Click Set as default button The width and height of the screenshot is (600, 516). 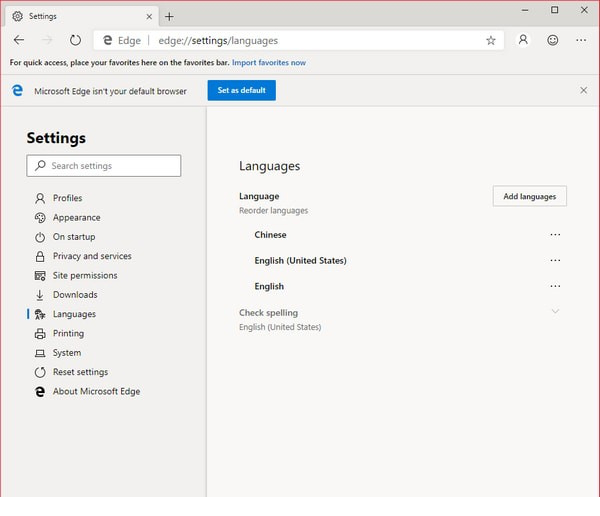(x=241, y=90)
